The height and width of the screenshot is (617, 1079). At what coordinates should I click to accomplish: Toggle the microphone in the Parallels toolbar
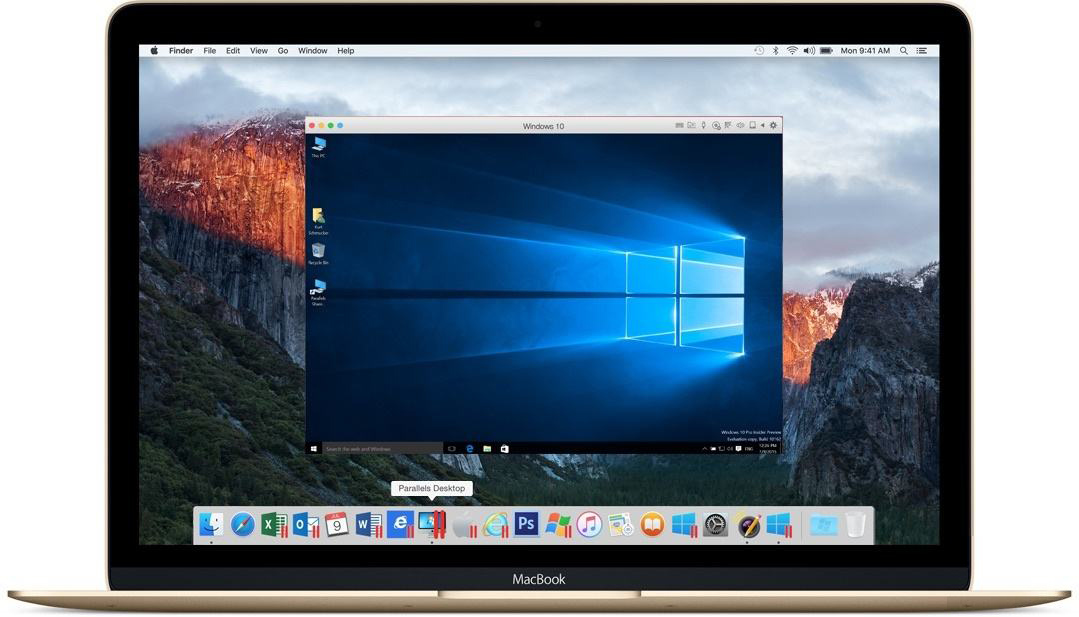pyautogui.click(x=705, y=125)
